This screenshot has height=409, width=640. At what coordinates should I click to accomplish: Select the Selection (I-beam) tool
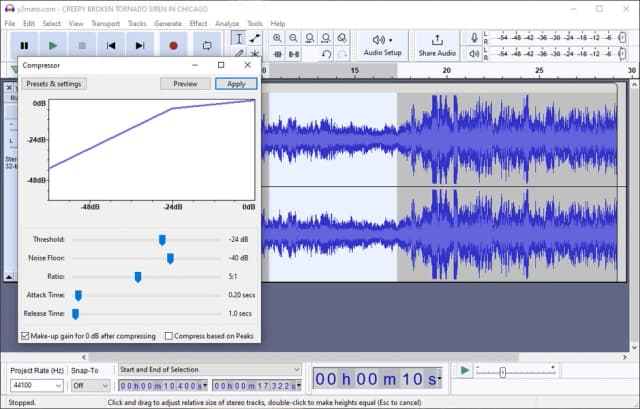[x=239, y=38]
